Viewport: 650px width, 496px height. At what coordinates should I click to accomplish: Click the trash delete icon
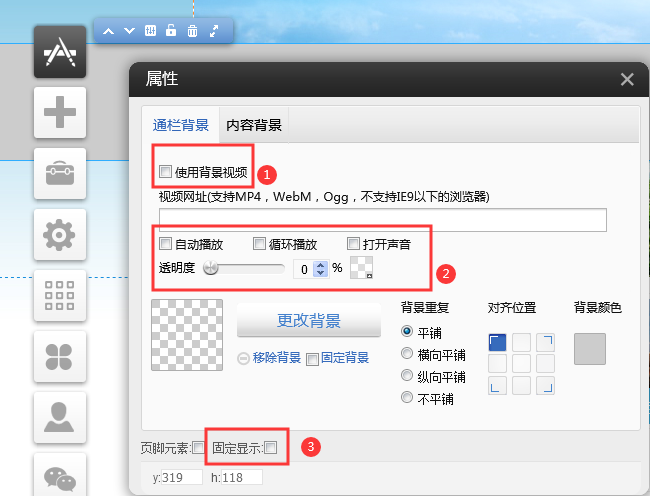click(x=193, y=31)
